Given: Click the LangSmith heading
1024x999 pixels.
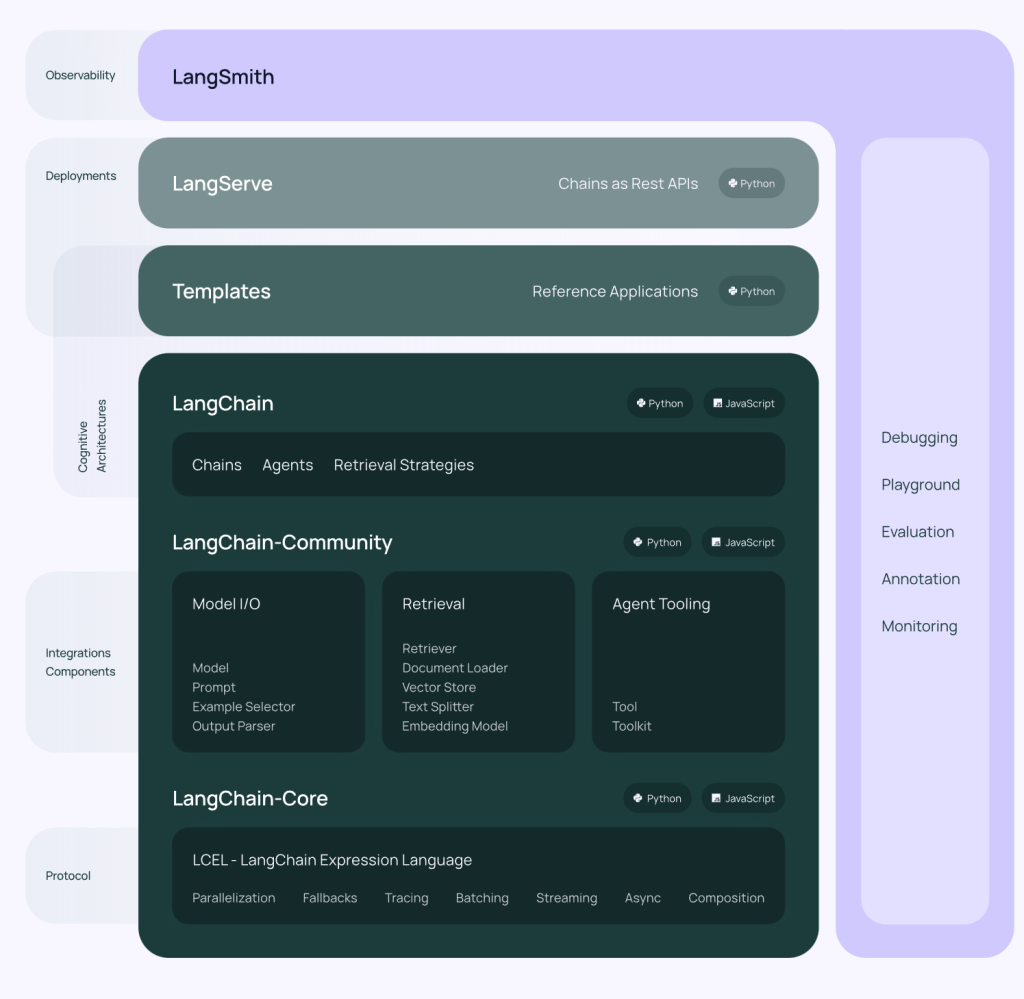Looking at the screenshot, I should pyautogui.click(x=223, y=77).
